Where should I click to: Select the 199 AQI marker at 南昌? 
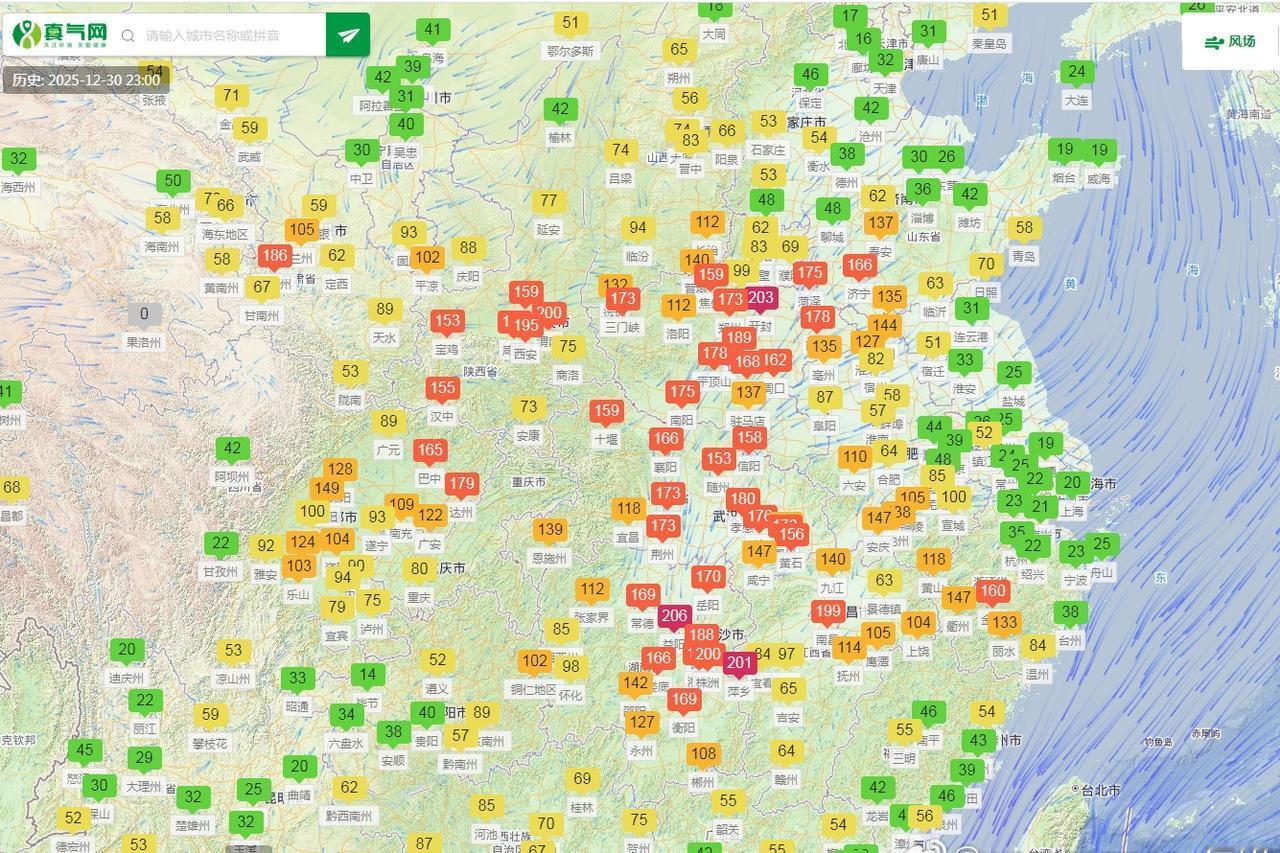(828, 611)
